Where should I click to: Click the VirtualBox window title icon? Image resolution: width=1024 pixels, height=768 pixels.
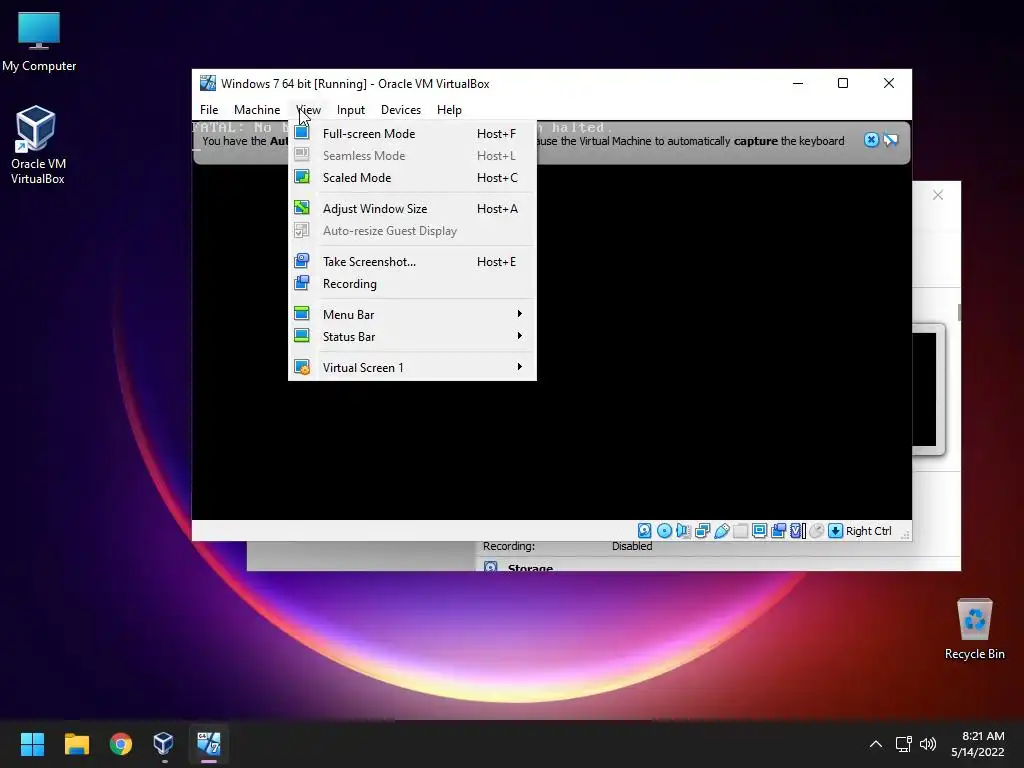208,83
